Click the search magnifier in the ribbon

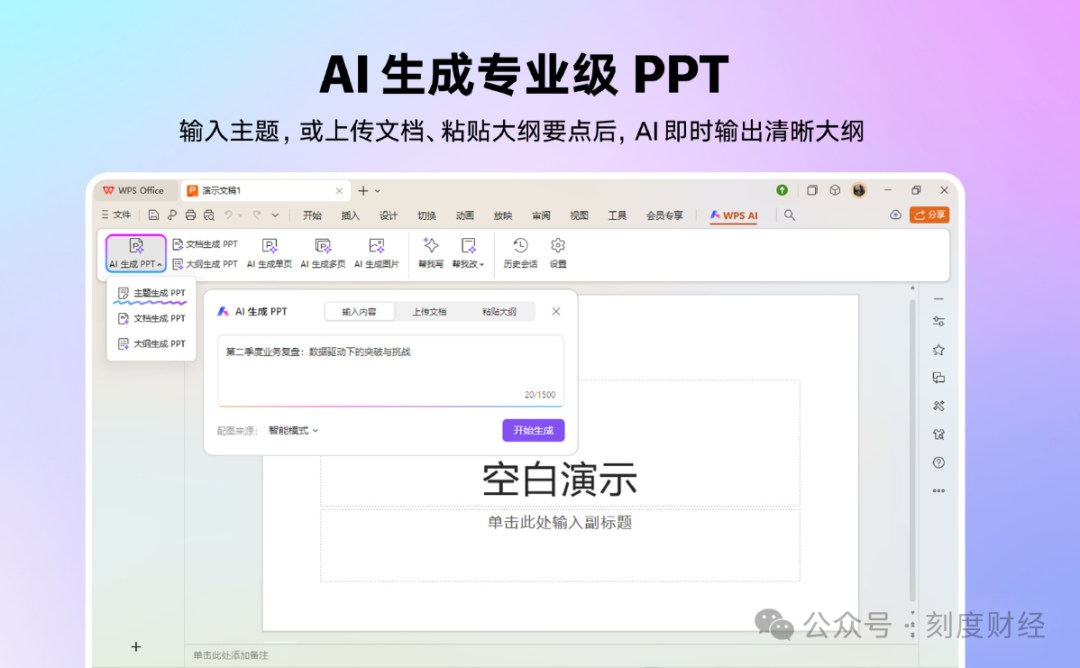click(x=789, y=214)
